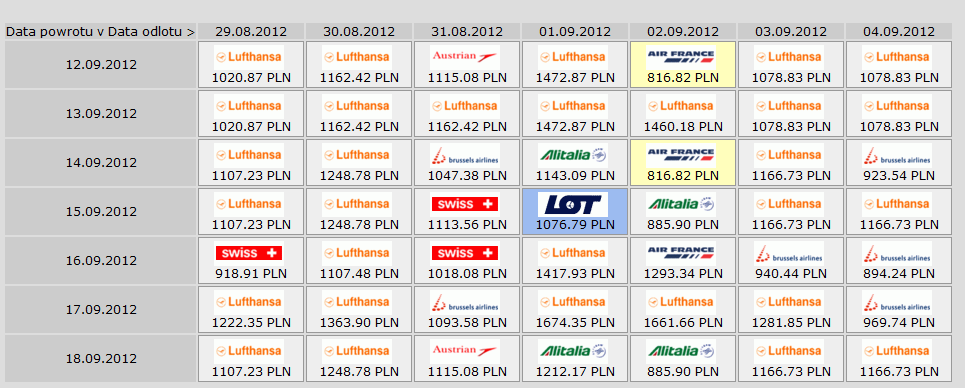Open the Alitalia 885.90 PLN fare, return 15.09.2012
This screenshot has width=965, height=388.
[683, 211]
